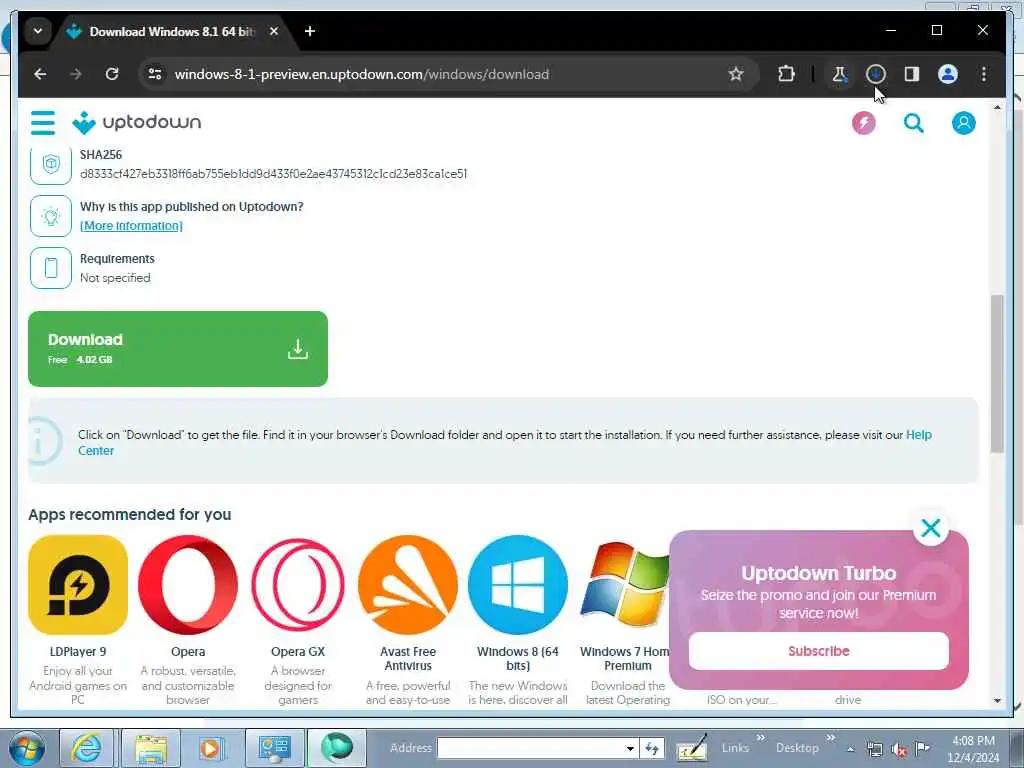This screenshot has width=1024, height=768.
Task: Open the Windows 7 Home Premium icon
Action: pos(624,584)
